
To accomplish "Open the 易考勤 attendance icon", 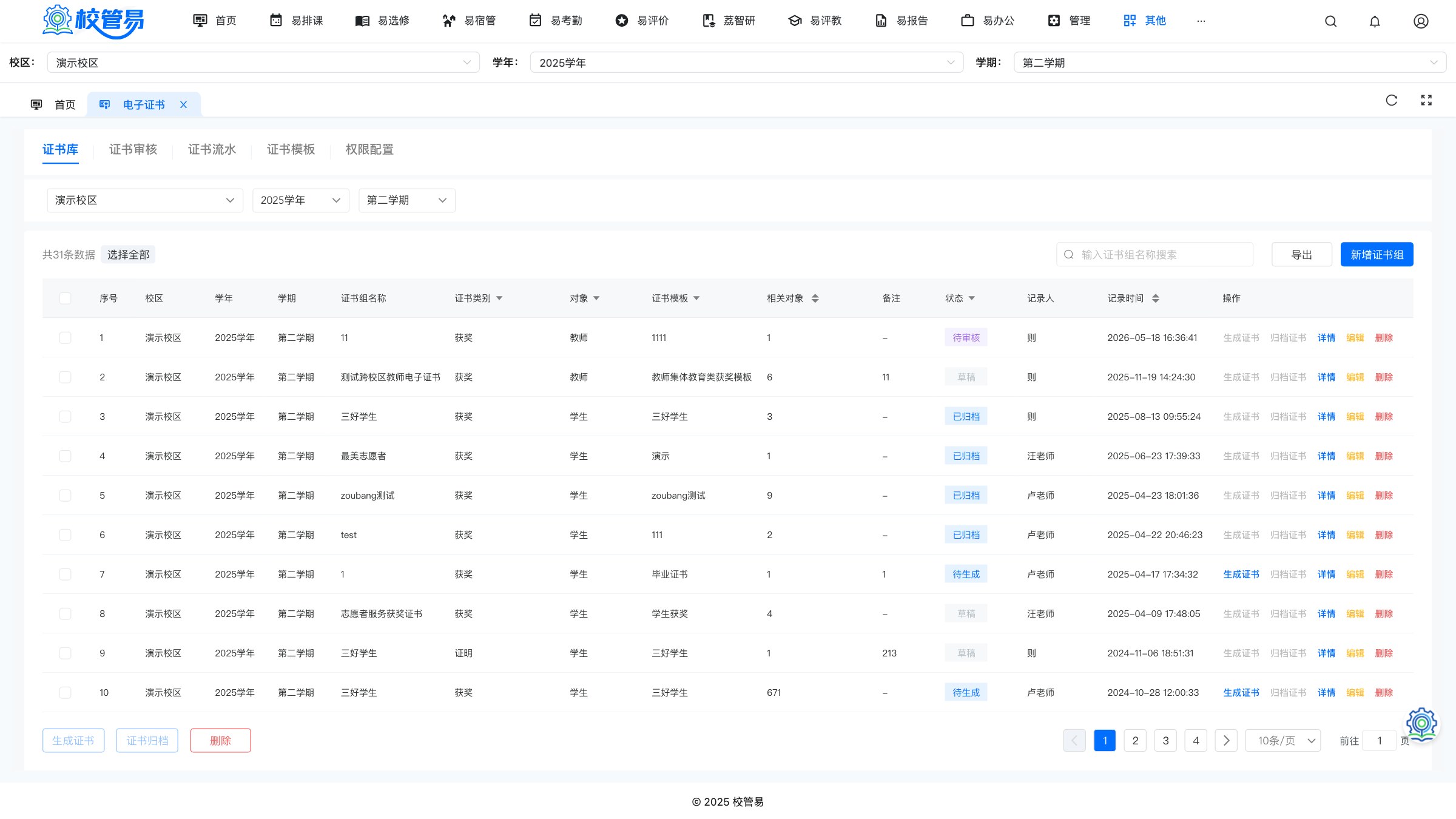I will [x=535, y=21].
